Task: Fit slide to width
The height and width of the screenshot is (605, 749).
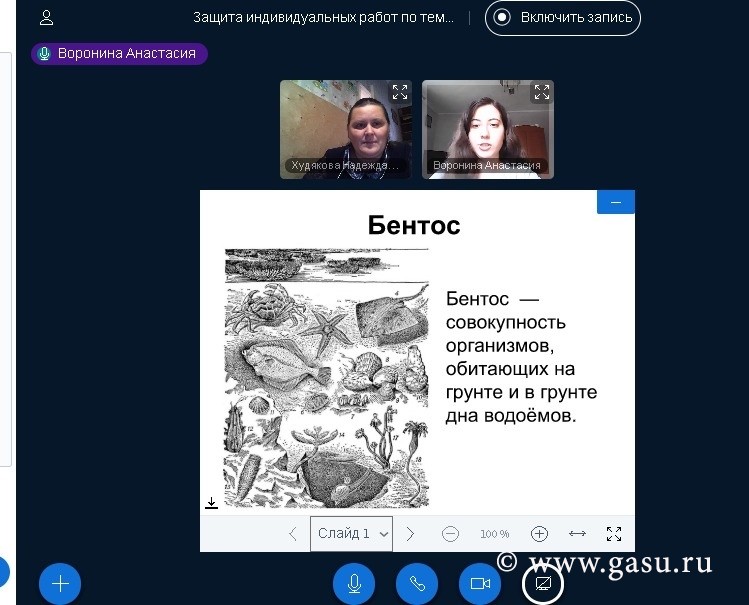Action: [577, 534]
